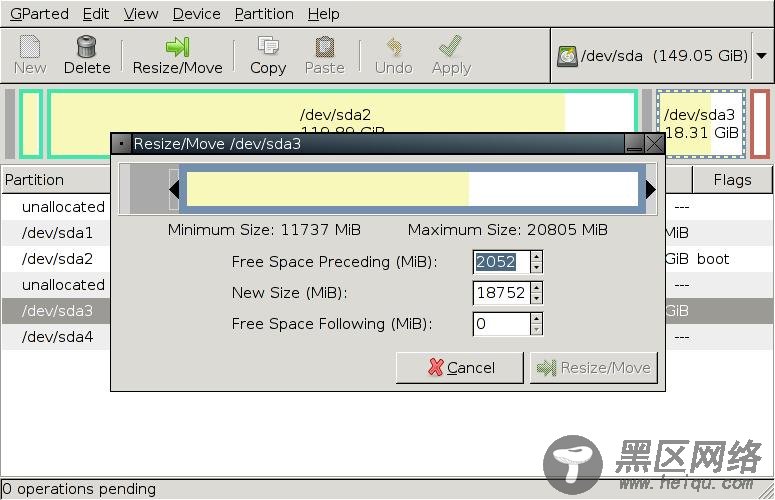
Task: Select the first unallocated row
Action: (56, 207)
